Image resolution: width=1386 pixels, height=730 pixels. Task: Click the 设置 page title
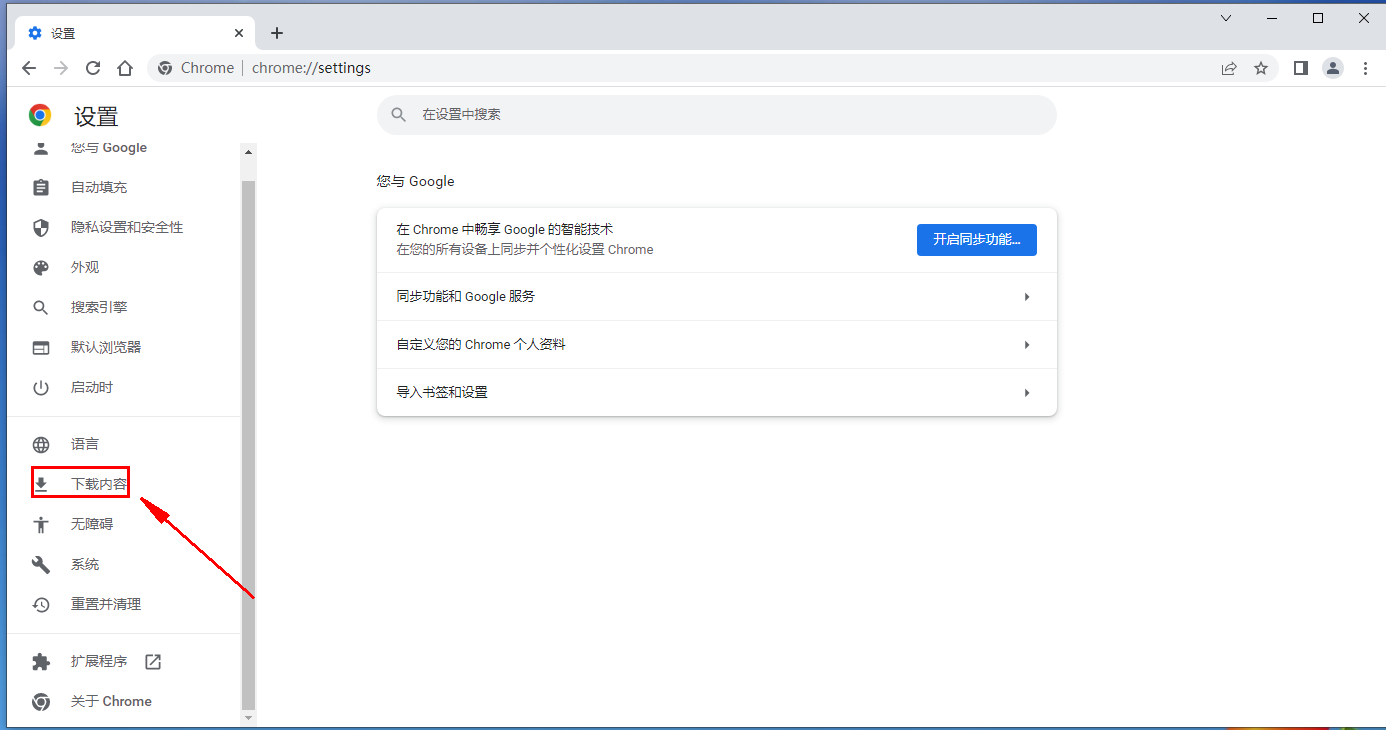point(96,116)
